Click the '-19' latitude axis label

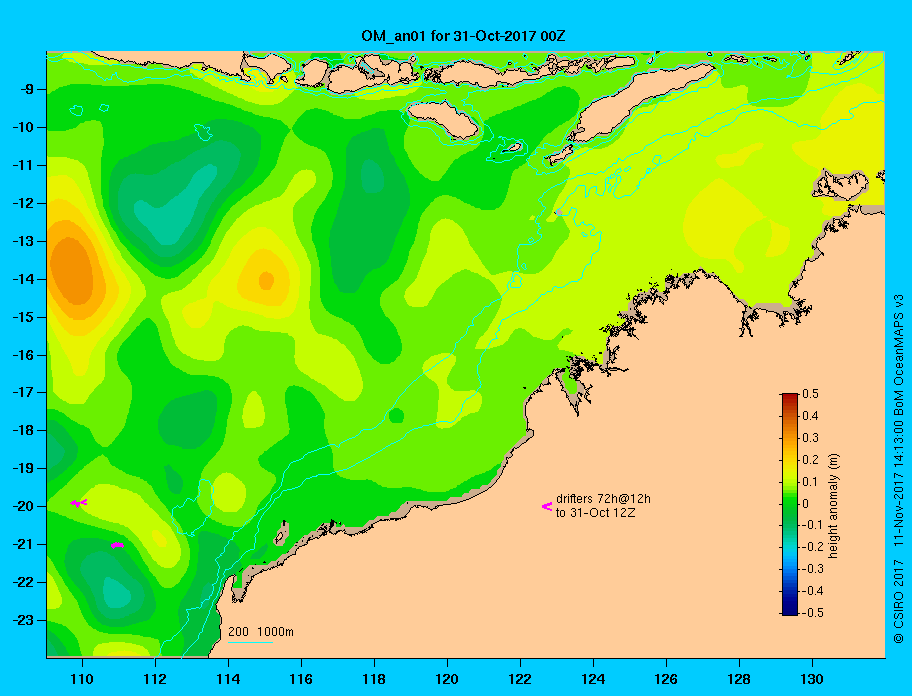24,469
